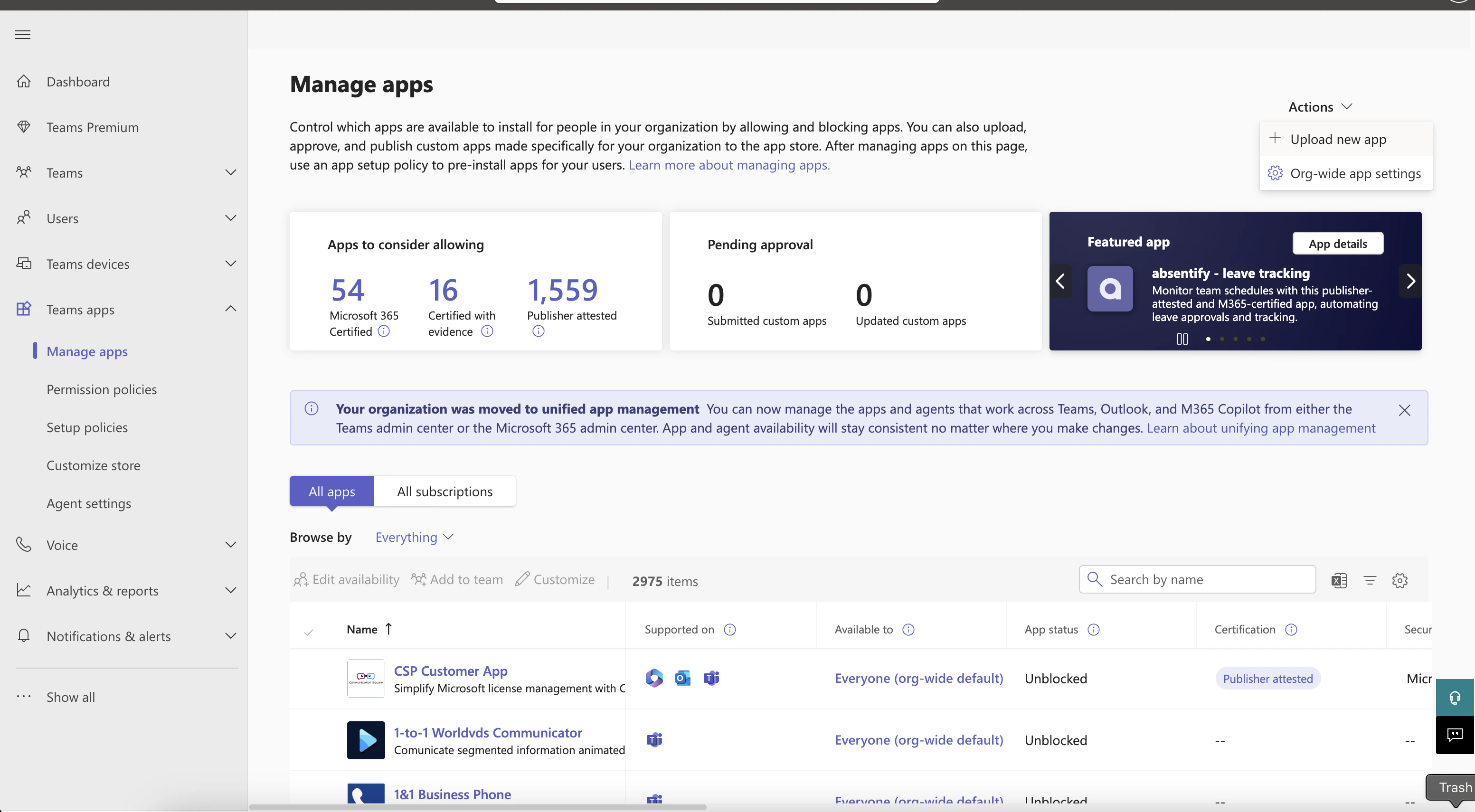The height and width of the screenshot is (812, 1475).
Task: Click the 54 Microsoft 365 Certified count
Action: click(348, 290)
